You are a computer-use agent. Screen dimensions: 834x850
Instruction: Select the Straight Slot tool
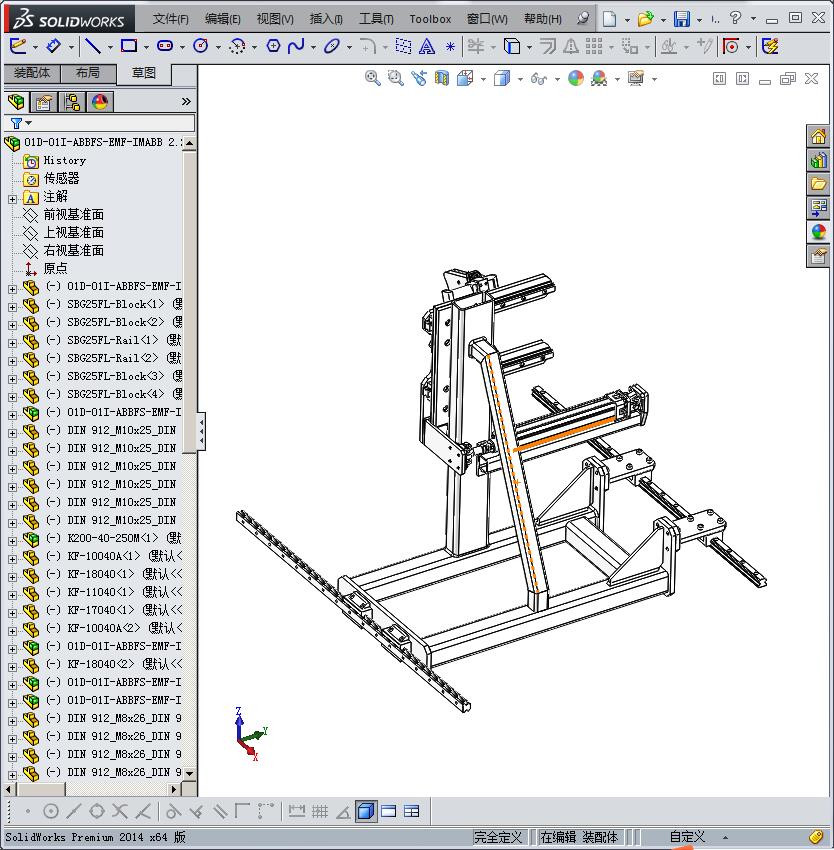click(164, 46)
